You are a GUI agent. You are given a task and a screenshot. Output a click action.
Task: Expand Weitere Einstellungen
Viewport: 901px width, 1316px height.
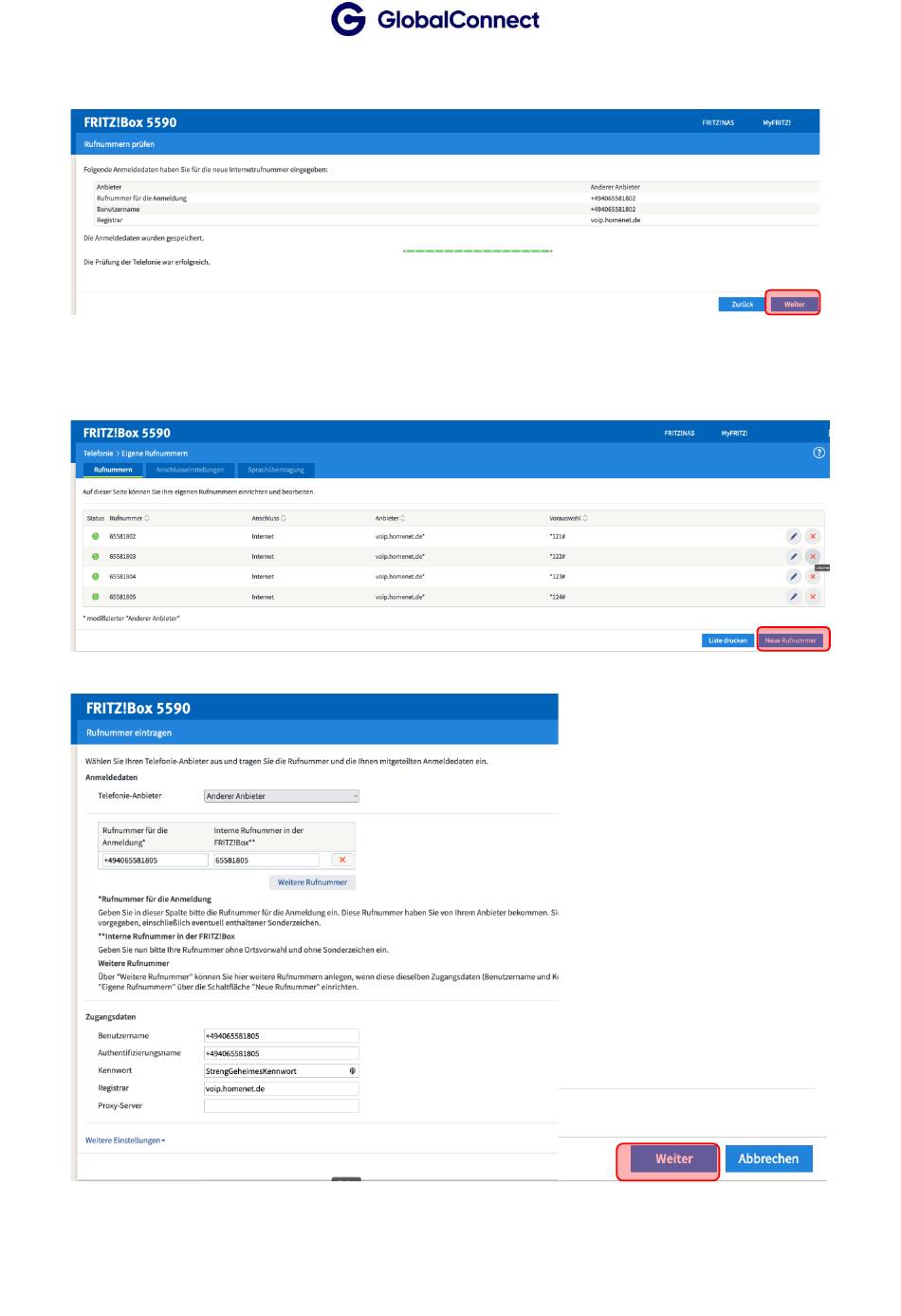pyautogui.click(x=125, y=1140)
